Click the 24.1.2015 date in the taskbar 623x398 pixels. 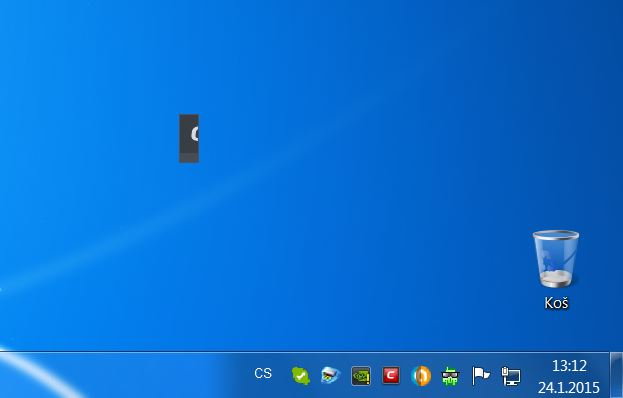click(569, 387)
